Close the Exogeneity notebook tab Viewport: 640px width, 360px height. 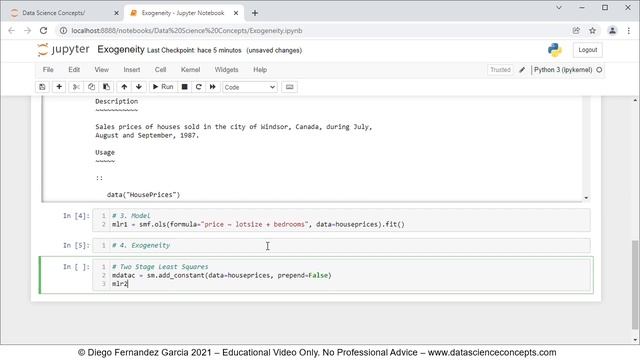[x=236, y=13]
